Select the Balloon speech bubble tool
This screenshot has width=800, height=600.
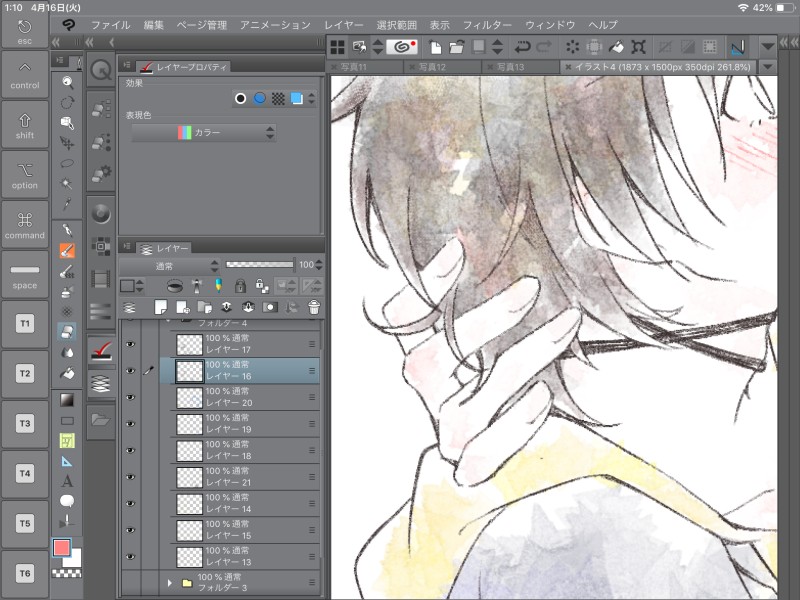pyautogui.click(x=67, y=500)
